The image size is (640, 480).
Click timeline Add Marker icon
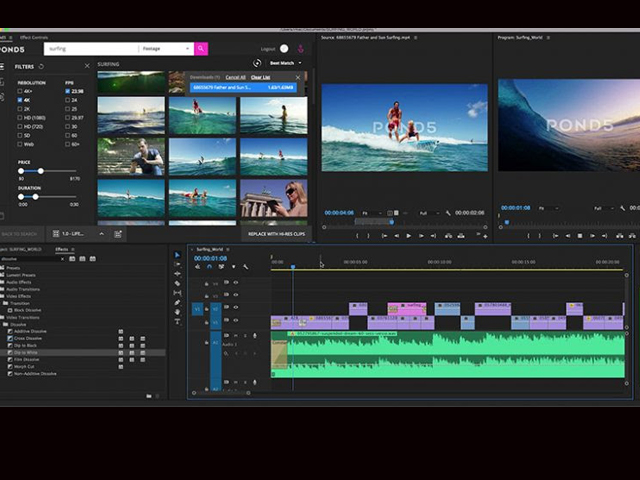pos(233,267)
